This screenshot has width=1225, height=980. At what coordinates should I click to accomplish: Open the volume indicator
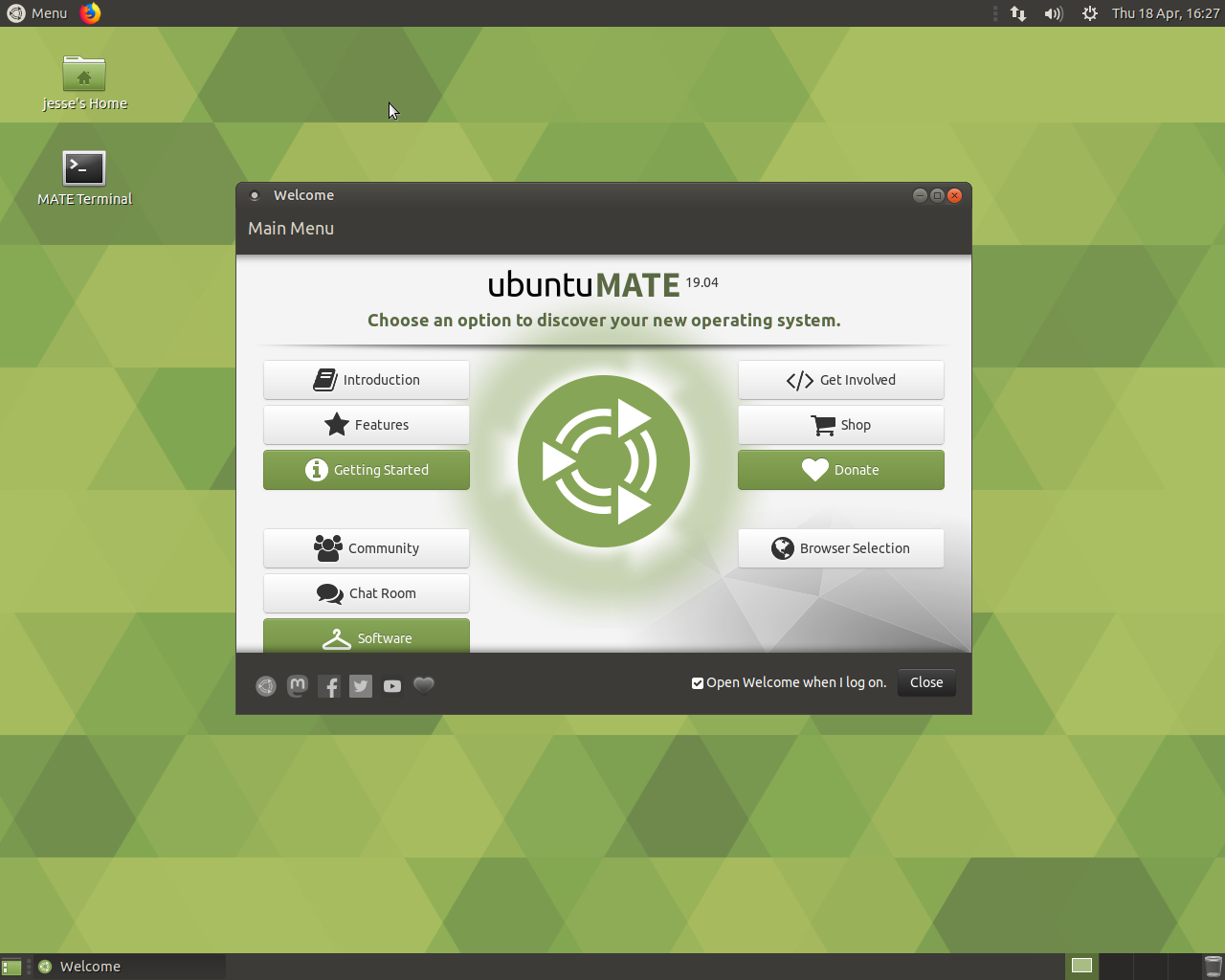tap(1054, 13)
